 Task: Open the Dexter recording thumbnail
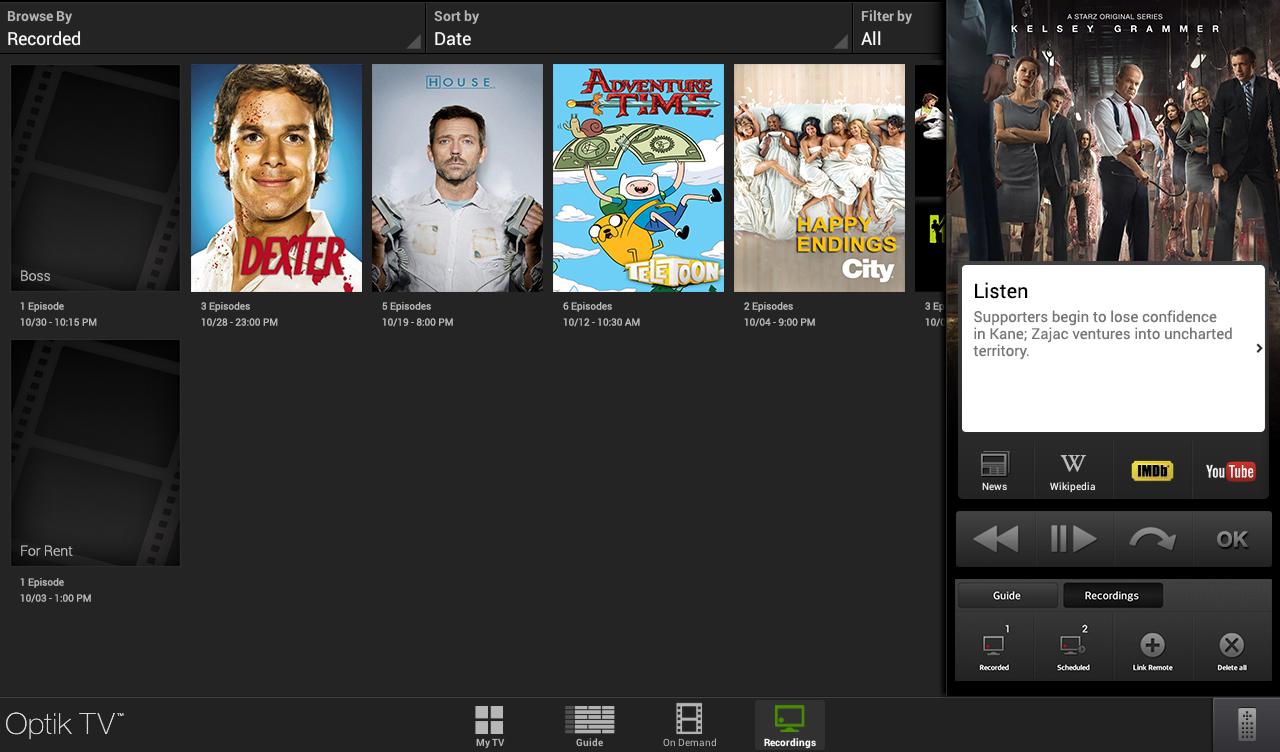coord(276,177)
